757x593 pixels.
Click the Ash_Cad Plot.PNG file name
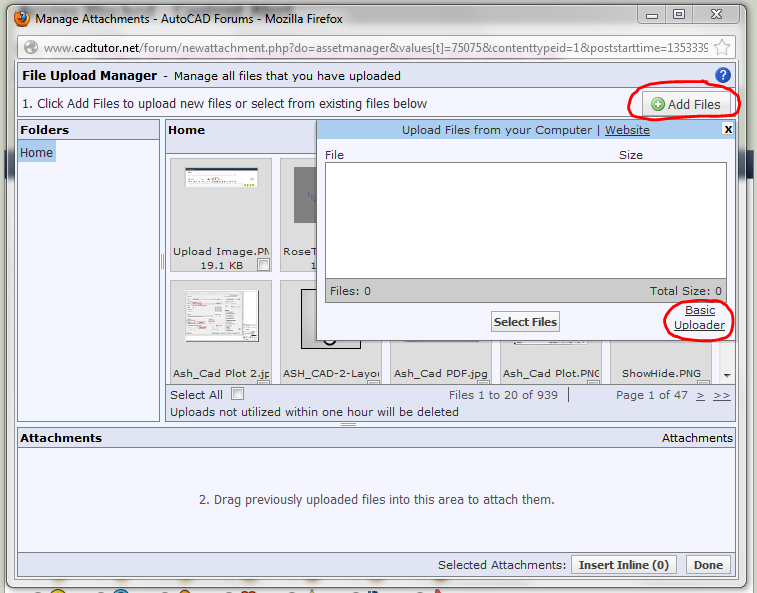551,373
